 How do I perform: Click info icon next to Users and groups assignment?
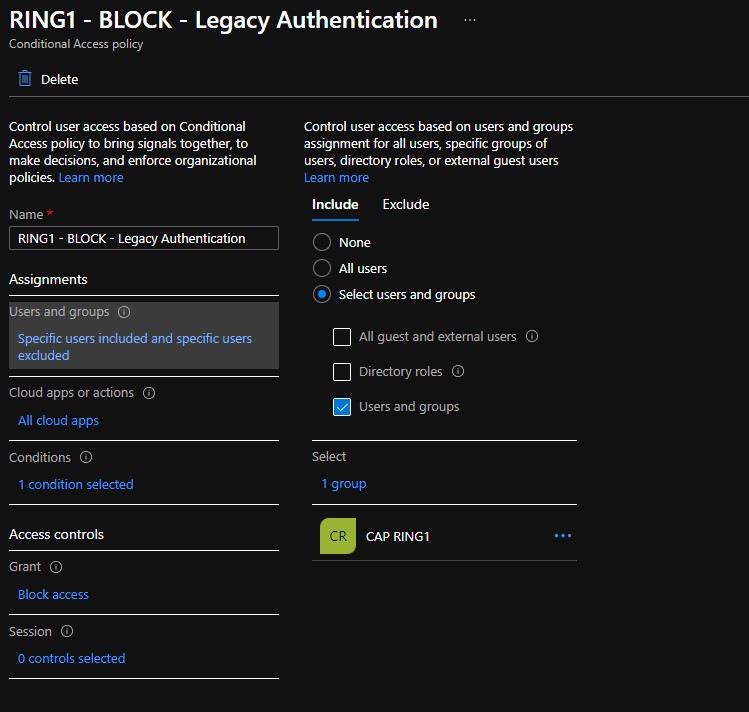pos(123,312)
